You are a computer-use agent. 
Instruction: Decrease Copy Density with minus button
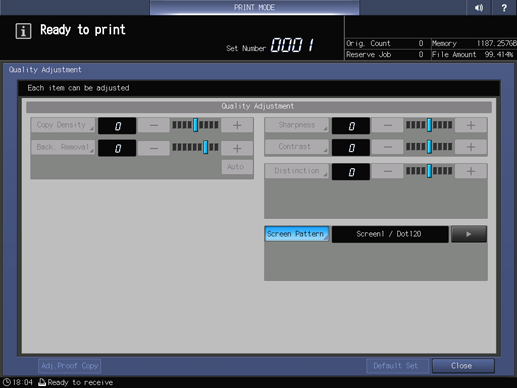pyautogui.click(x=154, y=125)
